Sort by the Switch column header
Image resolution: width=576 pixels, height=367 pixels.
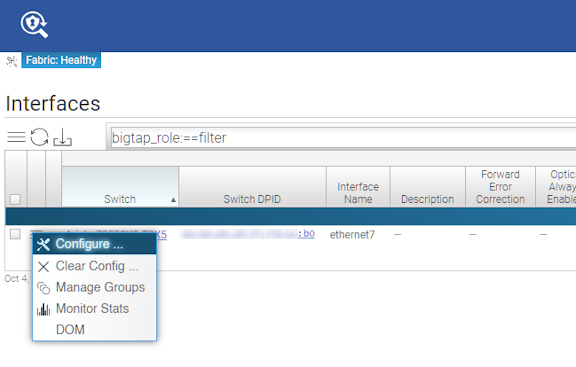(120, 187)
